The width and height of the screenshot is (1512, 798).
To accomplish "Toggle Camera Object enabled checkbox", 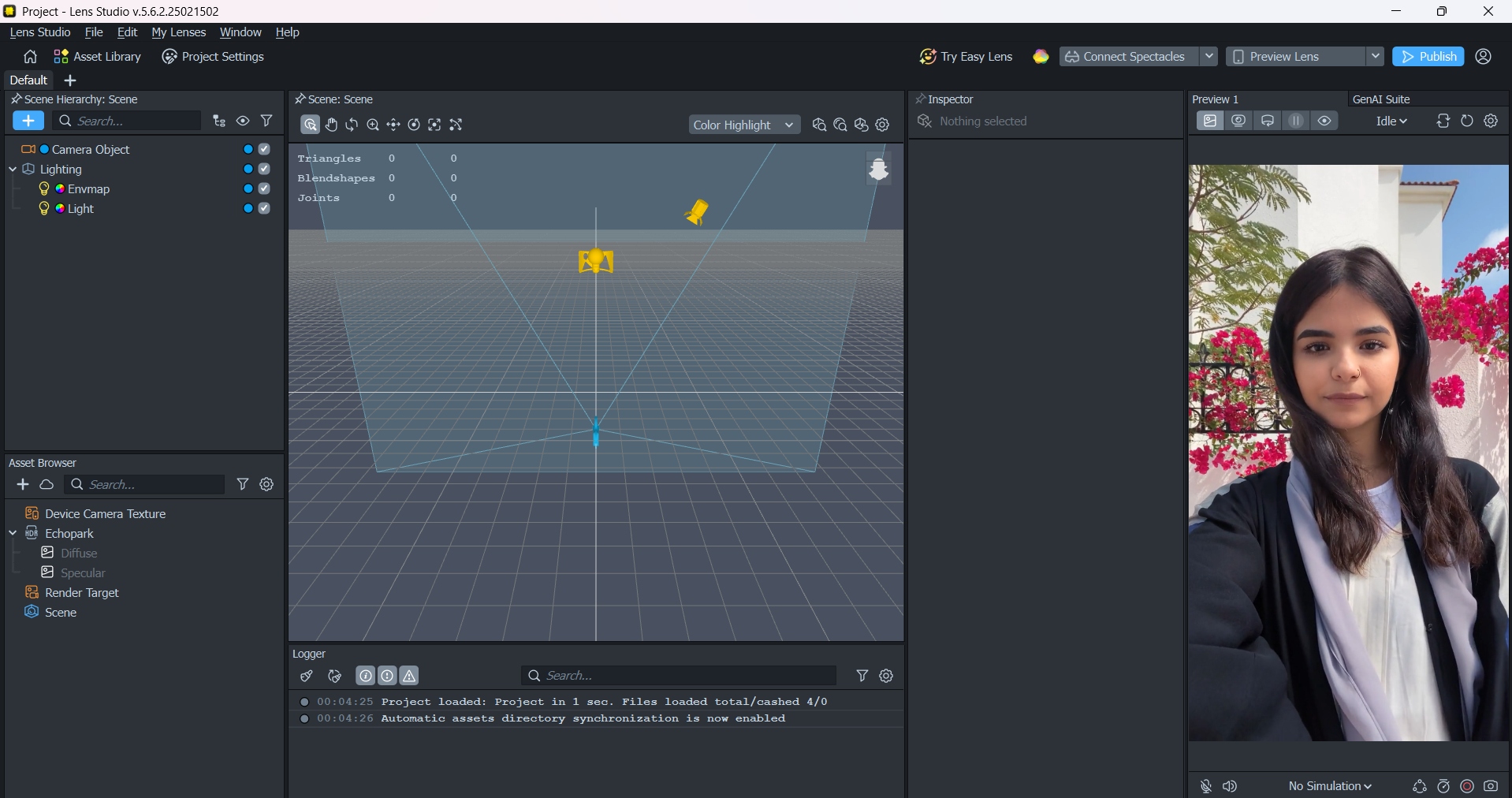I will click(x=264, y=149).
